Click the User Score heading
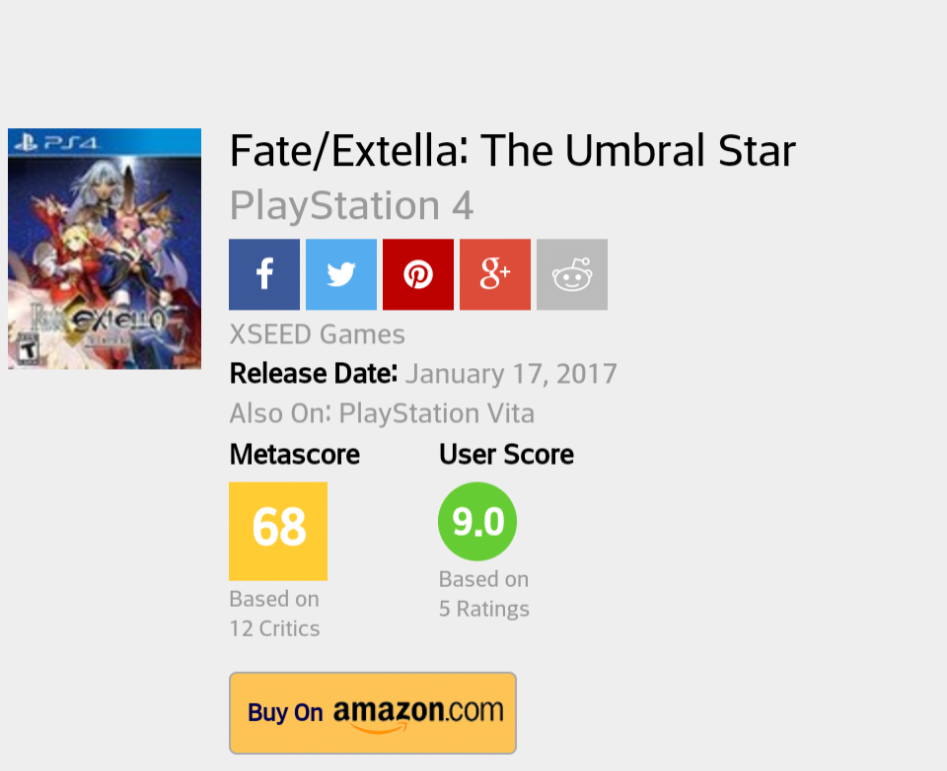 (506, 454)
